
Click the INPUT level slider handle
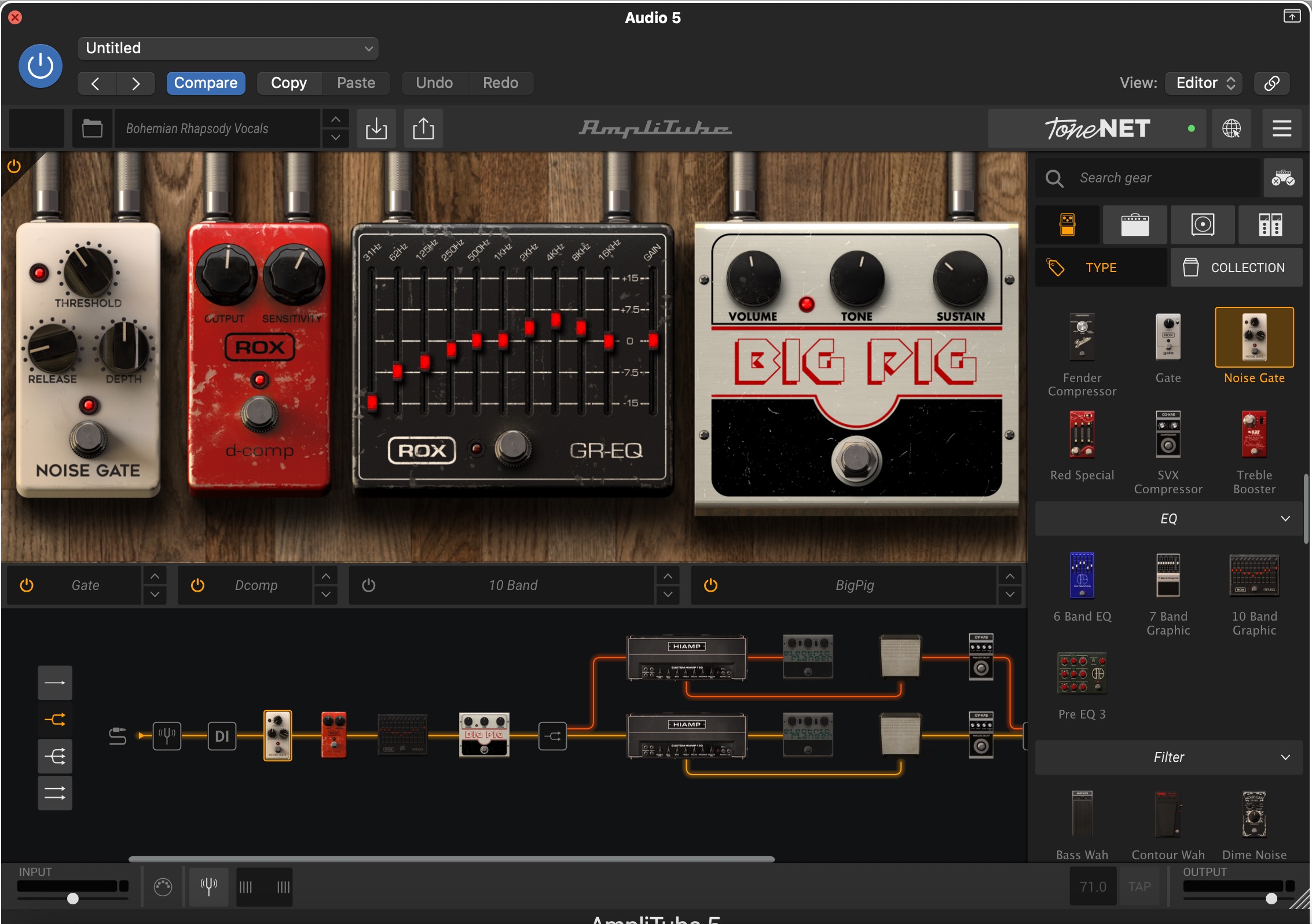[73, 899]
